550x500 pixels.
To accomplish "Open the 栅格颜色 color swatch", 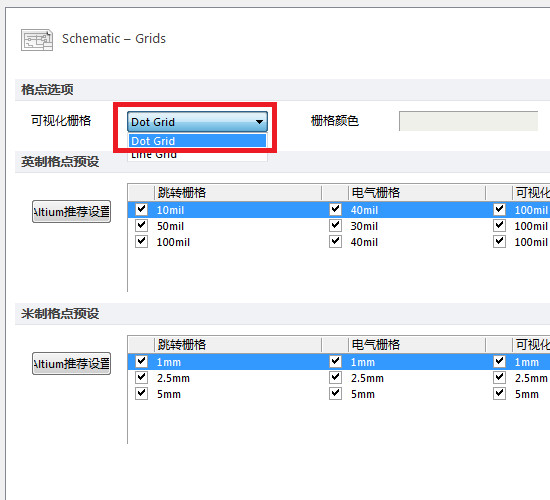I will [468, 121].
